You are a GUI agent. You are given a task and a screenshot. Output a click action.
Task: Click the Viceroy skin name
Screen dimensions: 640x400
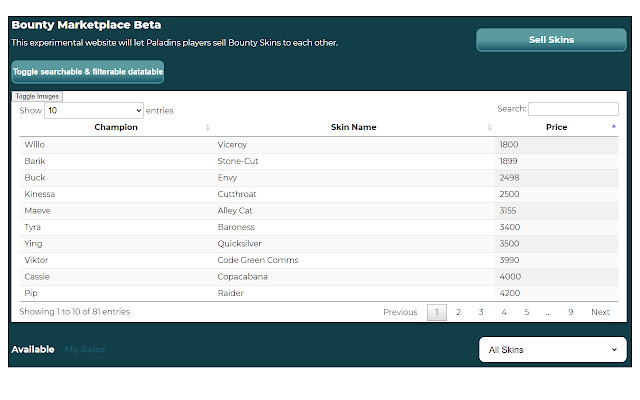(x=232, y=144)
